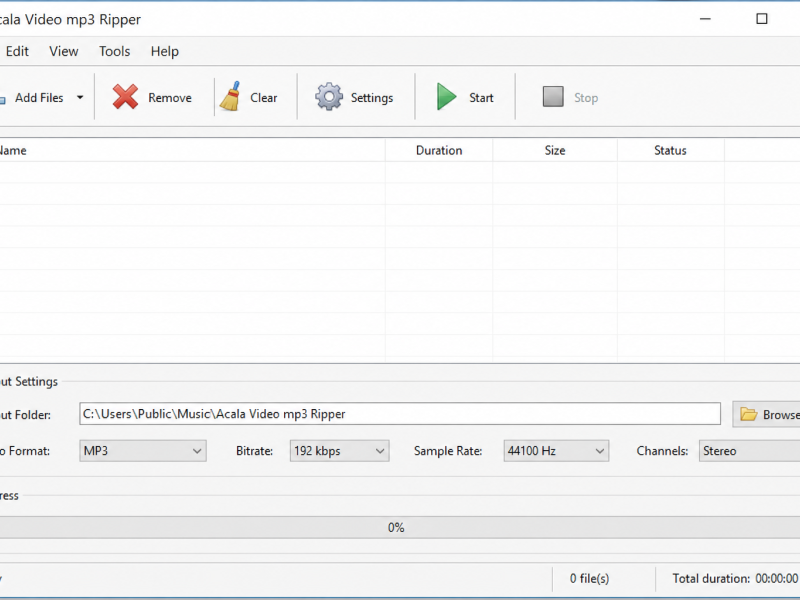Click the 'Total duration' status text
The image size is (800, 600).
tap(735, 579)
